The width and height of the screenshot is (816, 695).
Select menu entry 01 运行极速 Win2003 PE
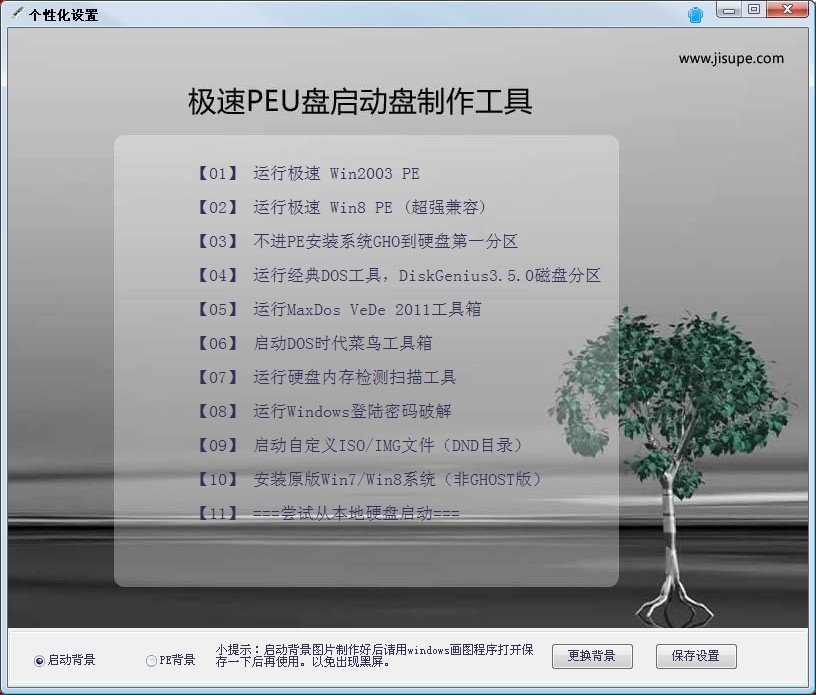(308, 173)
